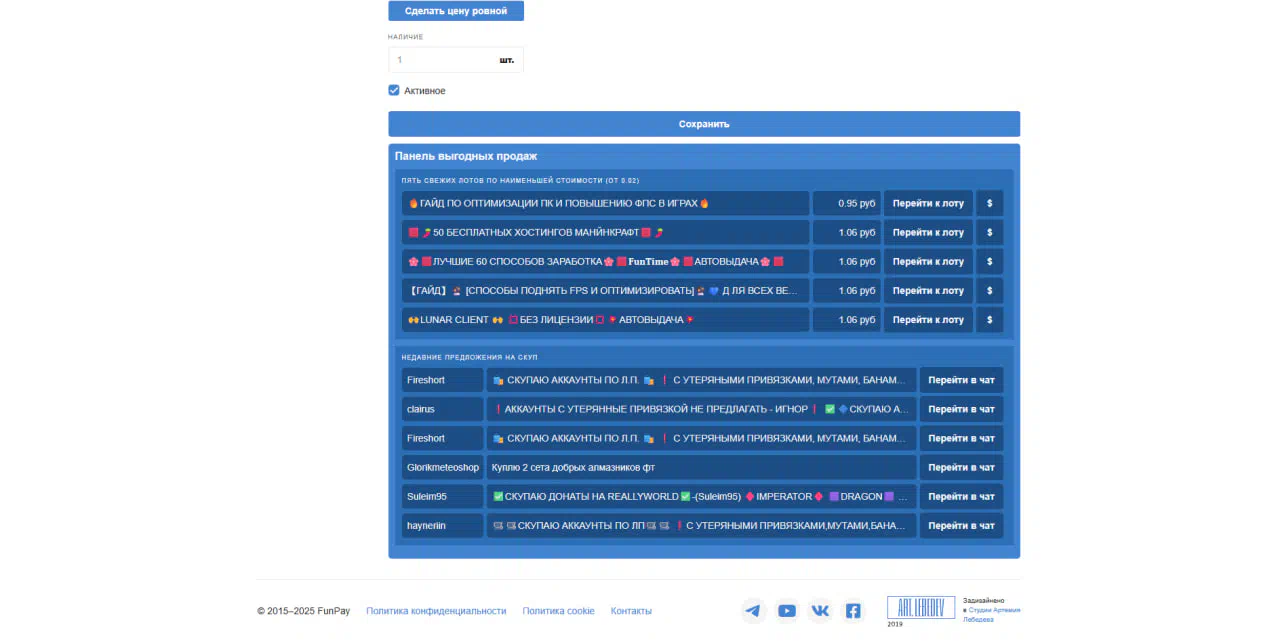Open Политика конфиденциальности link
Viewport: 1280px width, 642px height.
[436, 611]
